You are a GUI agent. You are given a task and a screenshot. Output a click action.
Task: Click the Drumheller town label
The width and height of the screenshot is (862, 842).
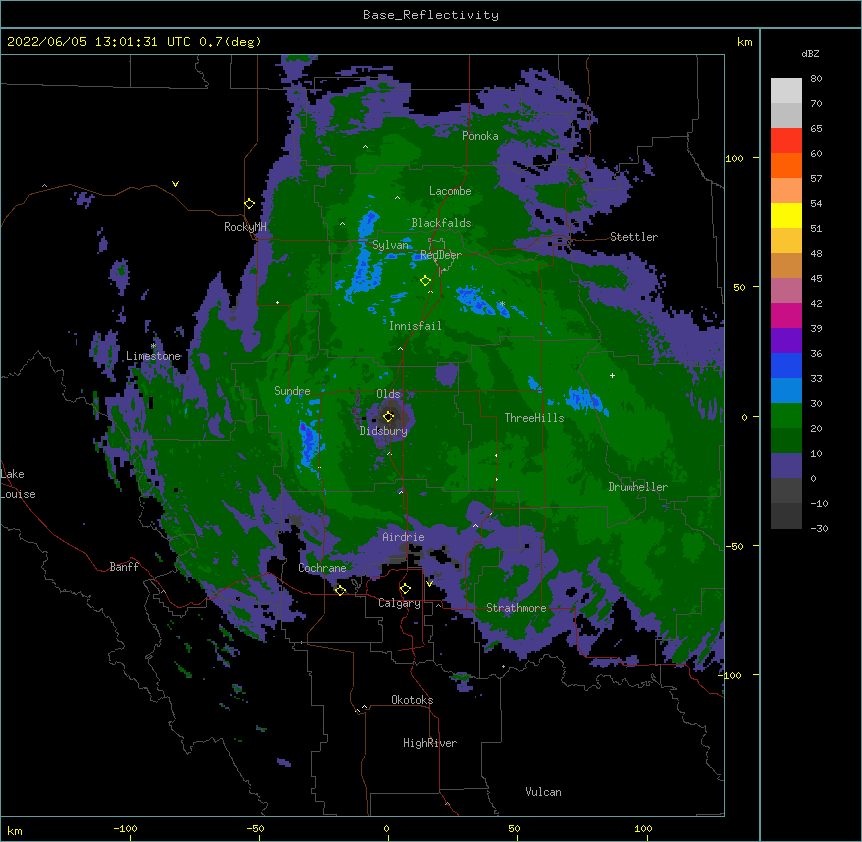click(x=638, y=487)
